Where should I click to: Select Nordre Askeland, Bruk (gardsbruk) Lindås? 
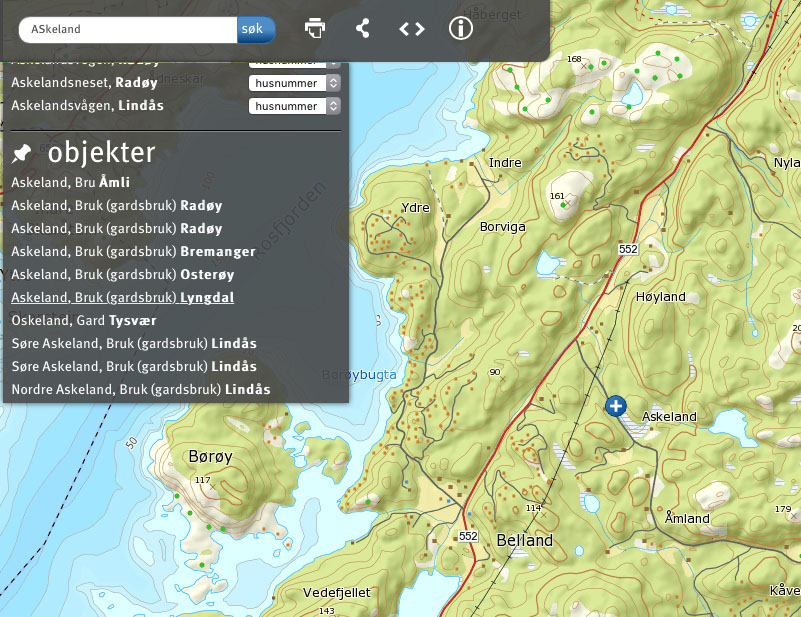pos(141,389)
